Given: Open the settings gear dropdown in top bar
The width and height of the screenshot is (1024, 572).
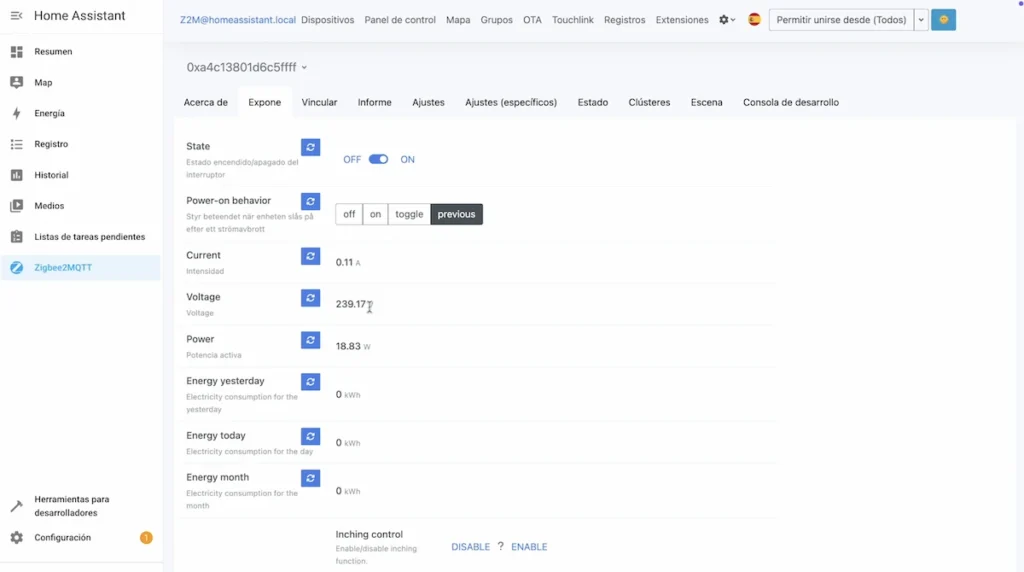Looking at the screenshot, I should pos(727,20).
